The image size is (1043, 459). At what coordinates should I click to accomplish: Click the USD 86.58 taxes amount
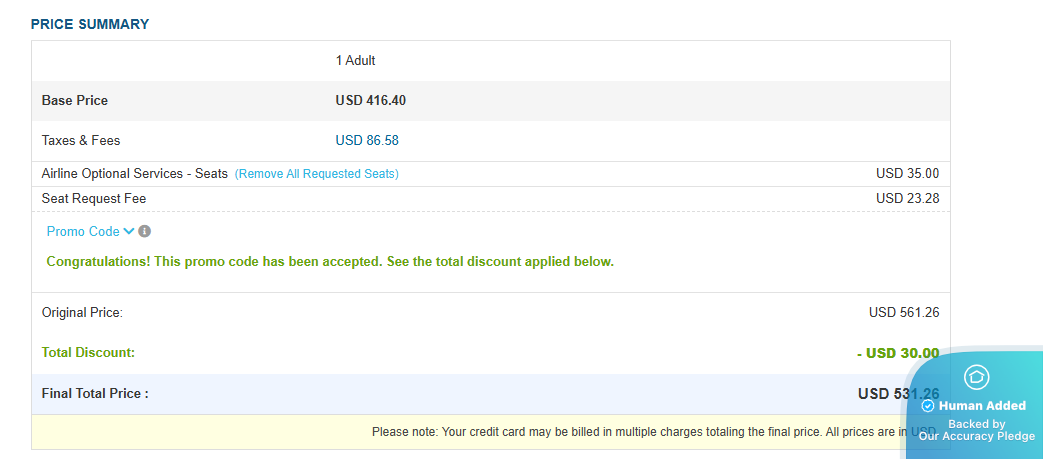point(367,141)
